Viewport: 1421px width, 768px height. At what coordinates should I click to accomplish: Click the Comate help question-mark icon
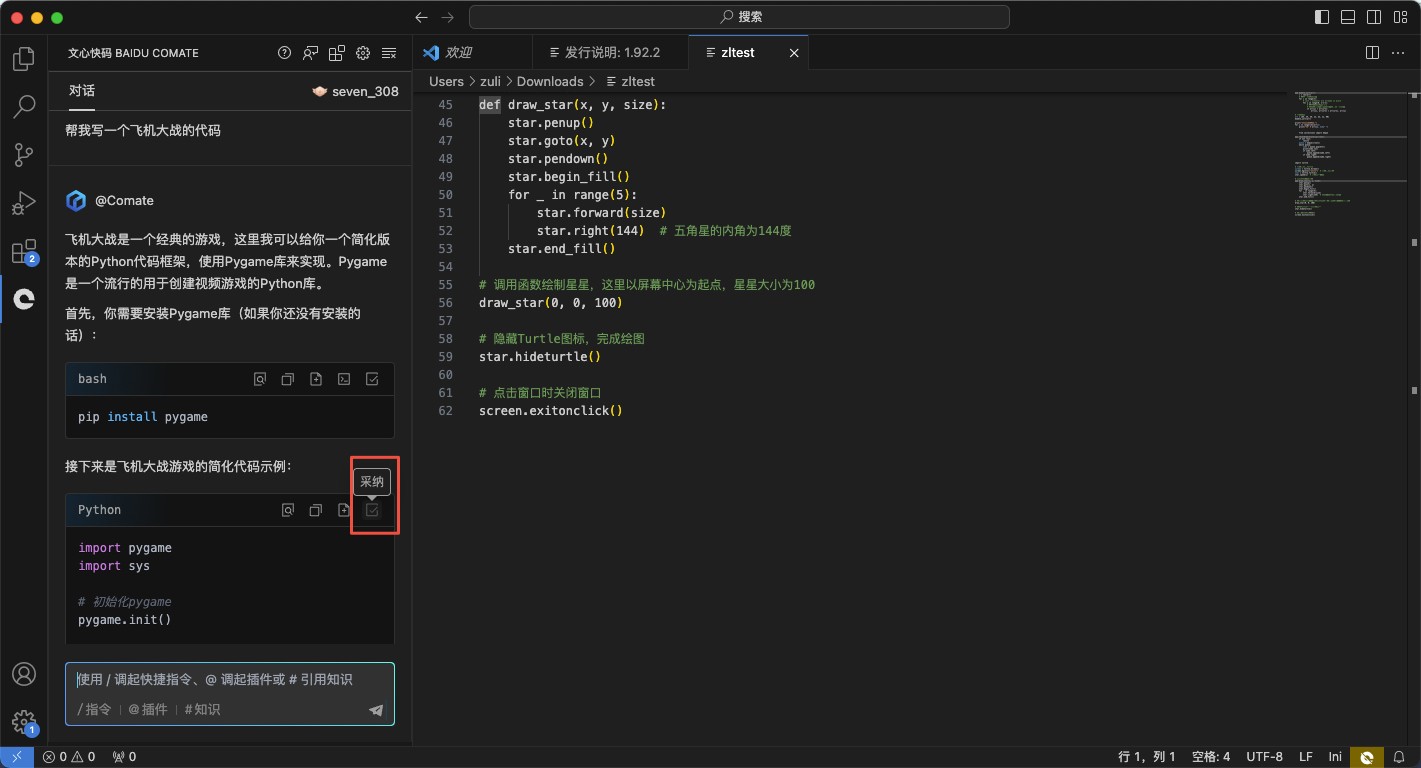(x=285, y=53)
